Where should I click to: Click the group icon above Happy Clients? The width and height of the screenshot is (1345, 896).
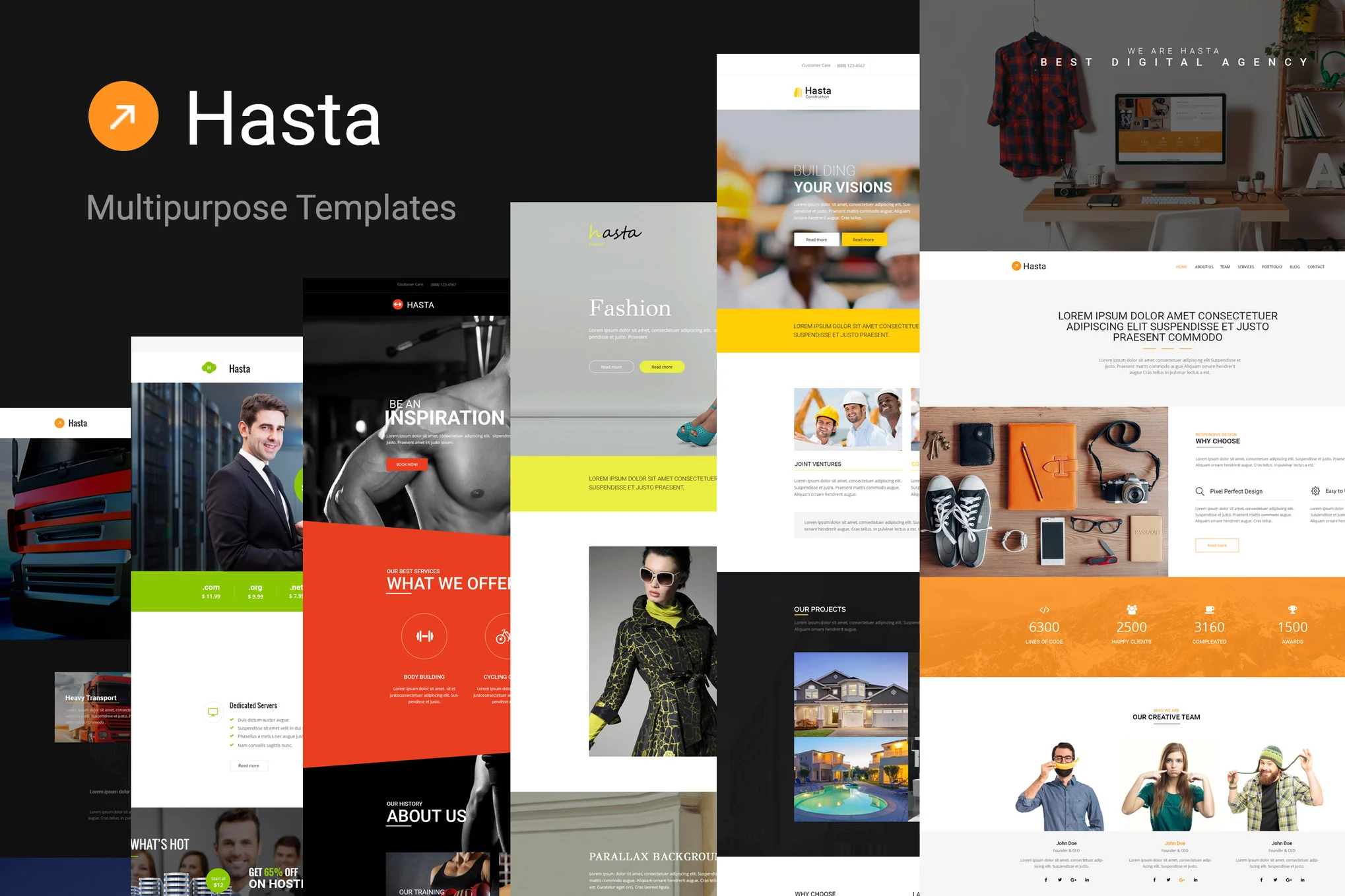[x=1131, y=610]
